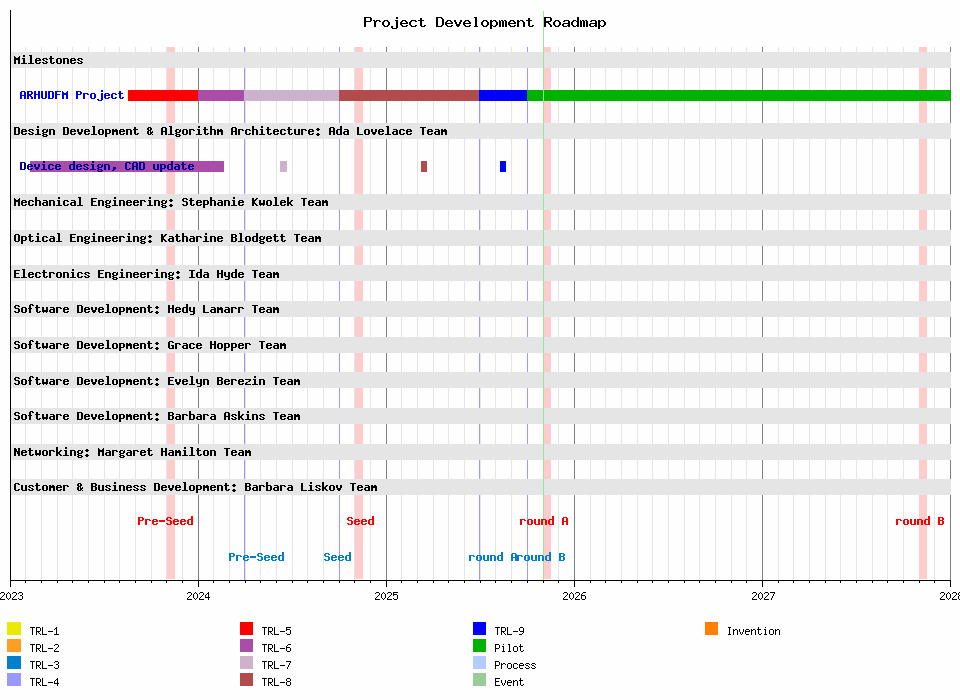Open the Device design, CAD update task
Image resolution: width=960 pixels, height=700 pixels.
coord(107,166)
